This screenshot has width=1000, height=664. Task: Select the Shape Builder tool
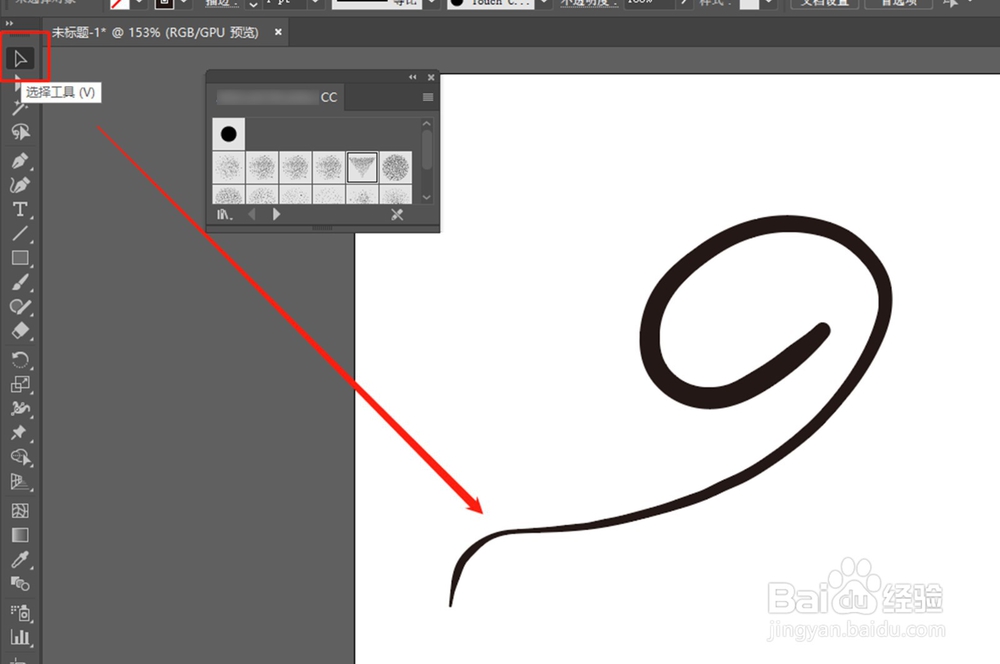[x=20, y=457]
